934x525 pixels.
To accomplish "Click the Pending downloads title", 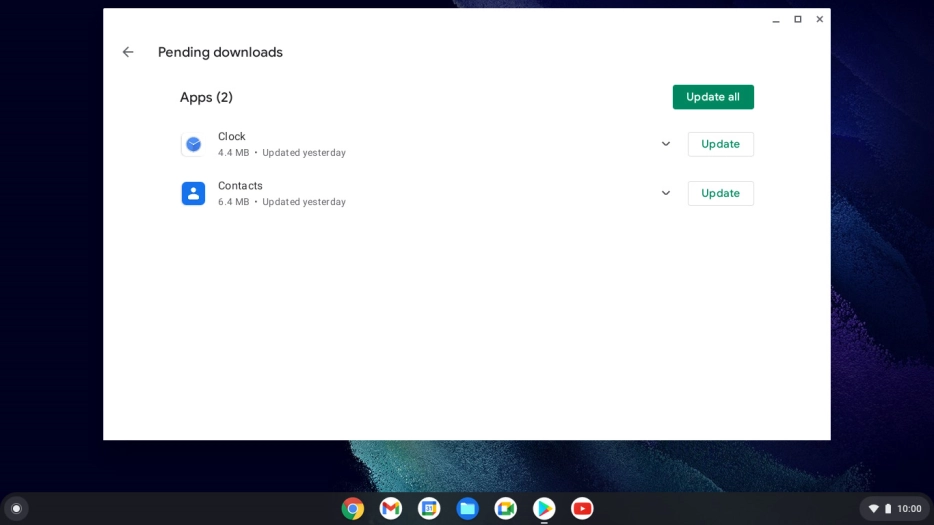I will click(x=220, y=52).
